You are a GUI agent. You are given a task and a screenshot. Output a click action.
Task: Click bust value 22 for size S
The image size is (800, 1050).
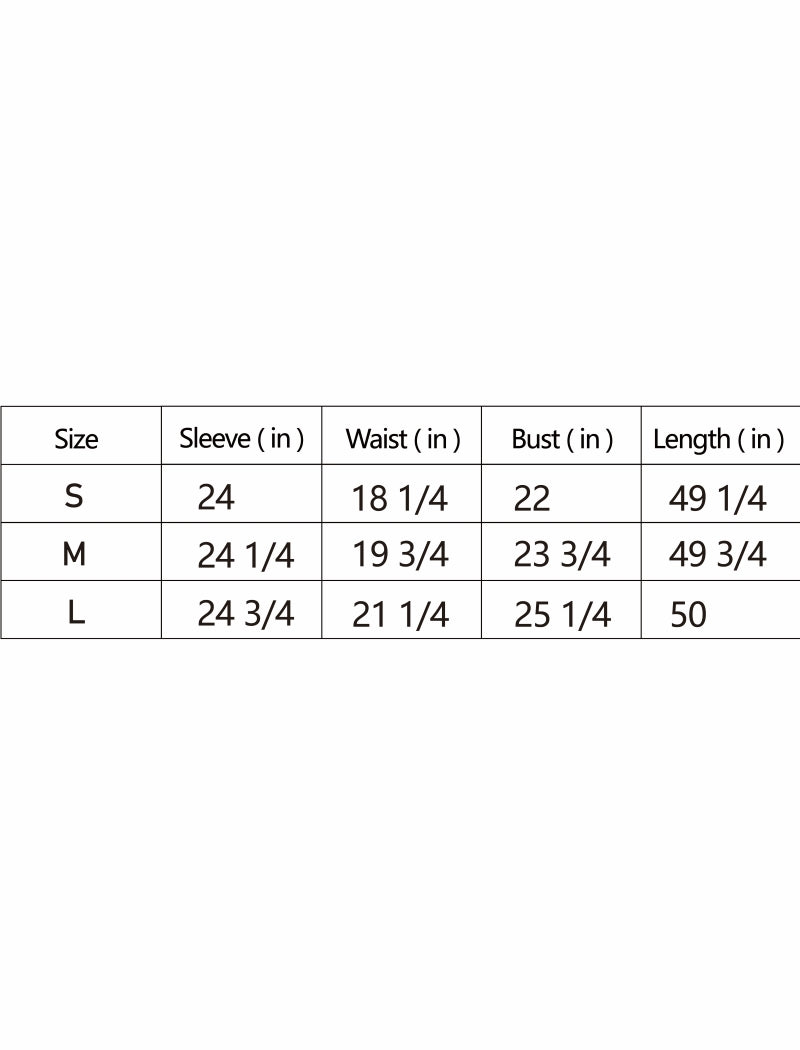point(531,498)
